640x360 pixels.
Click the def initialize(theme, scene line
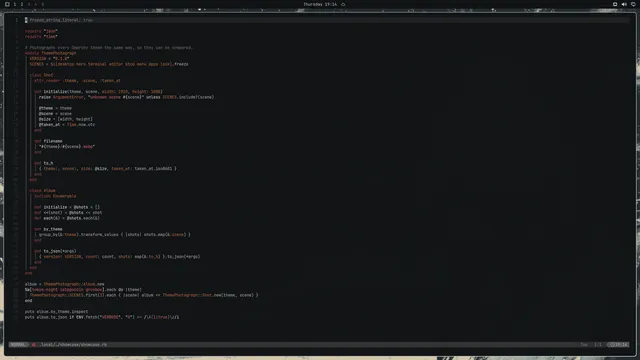[x=98, y=91]
